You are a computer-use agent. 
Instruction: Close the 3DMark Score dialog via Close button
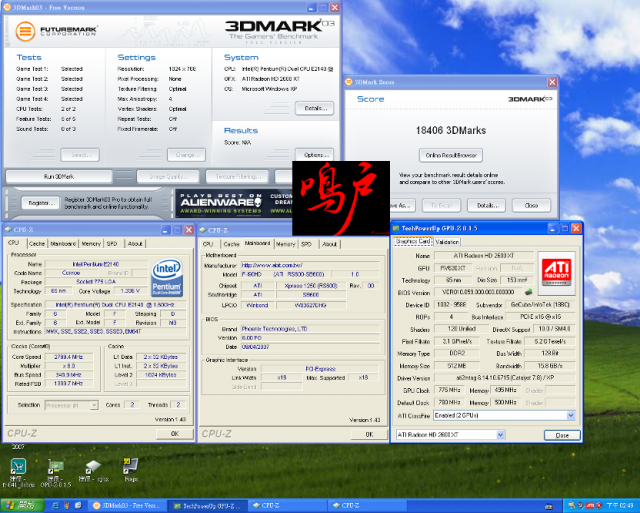[x=531, y=205]
